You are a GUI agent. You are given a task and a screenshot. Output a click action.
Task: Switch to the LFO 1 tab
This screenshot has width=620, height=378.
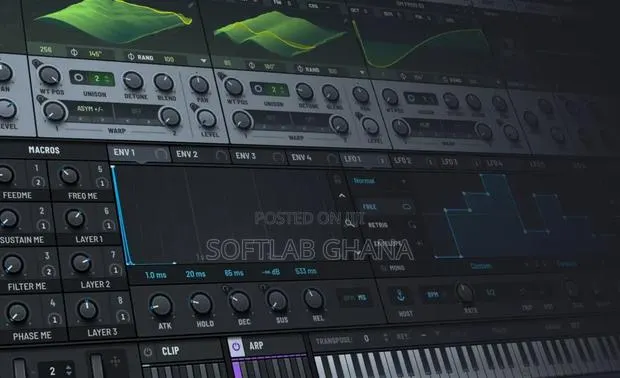[365, 160]
